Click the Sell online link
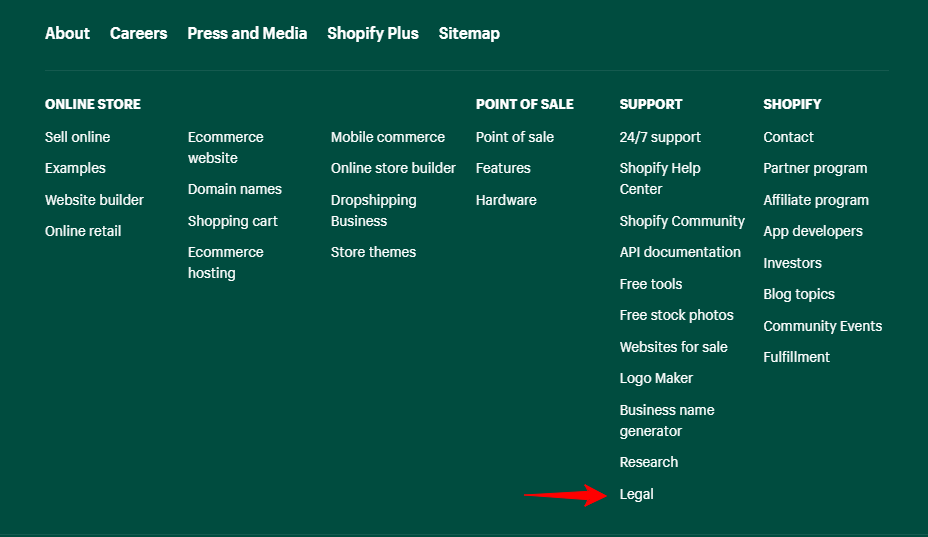 point(77,137)
